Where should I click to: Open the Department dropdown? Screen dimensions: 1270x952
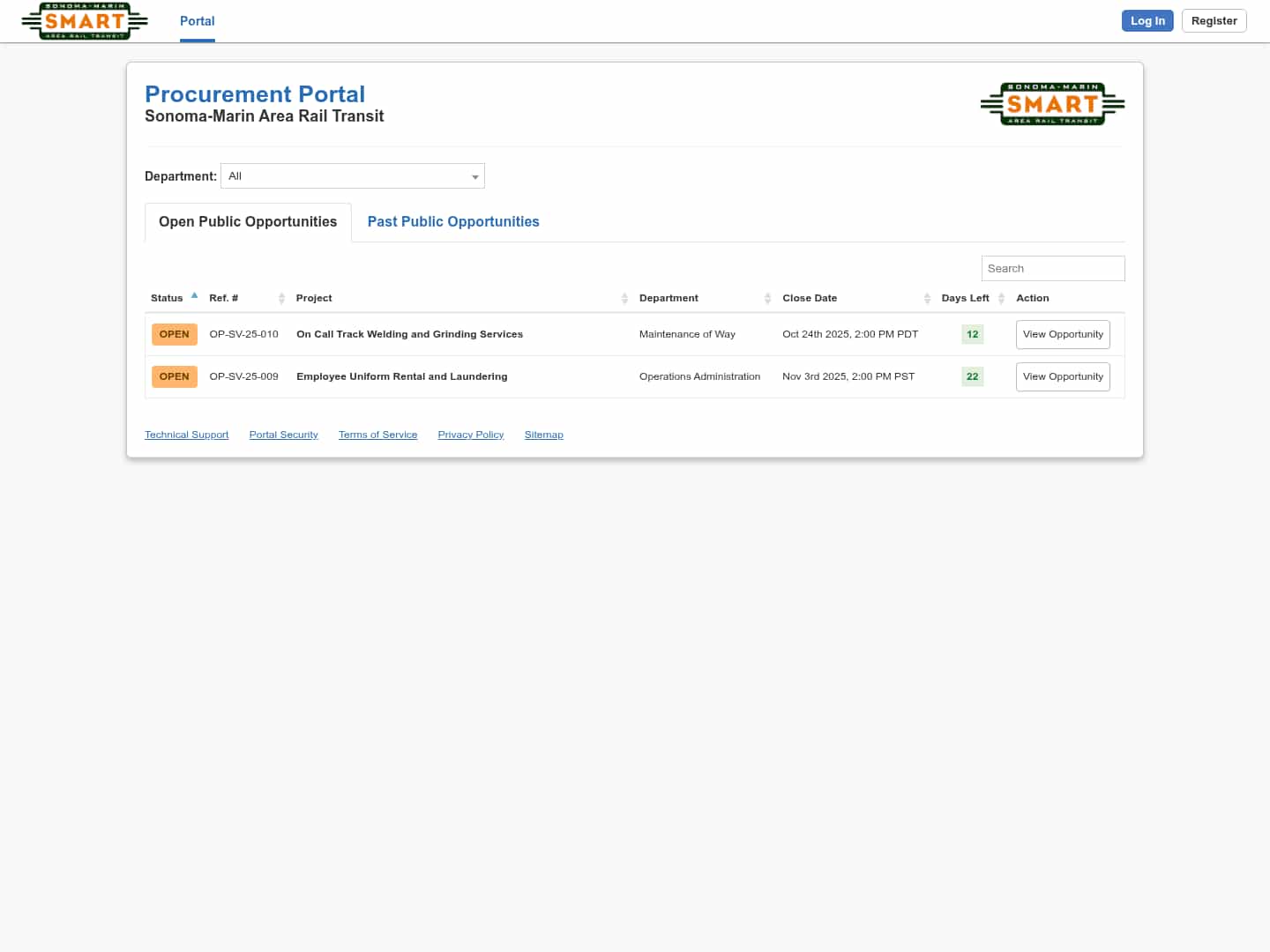coord(353,176)
